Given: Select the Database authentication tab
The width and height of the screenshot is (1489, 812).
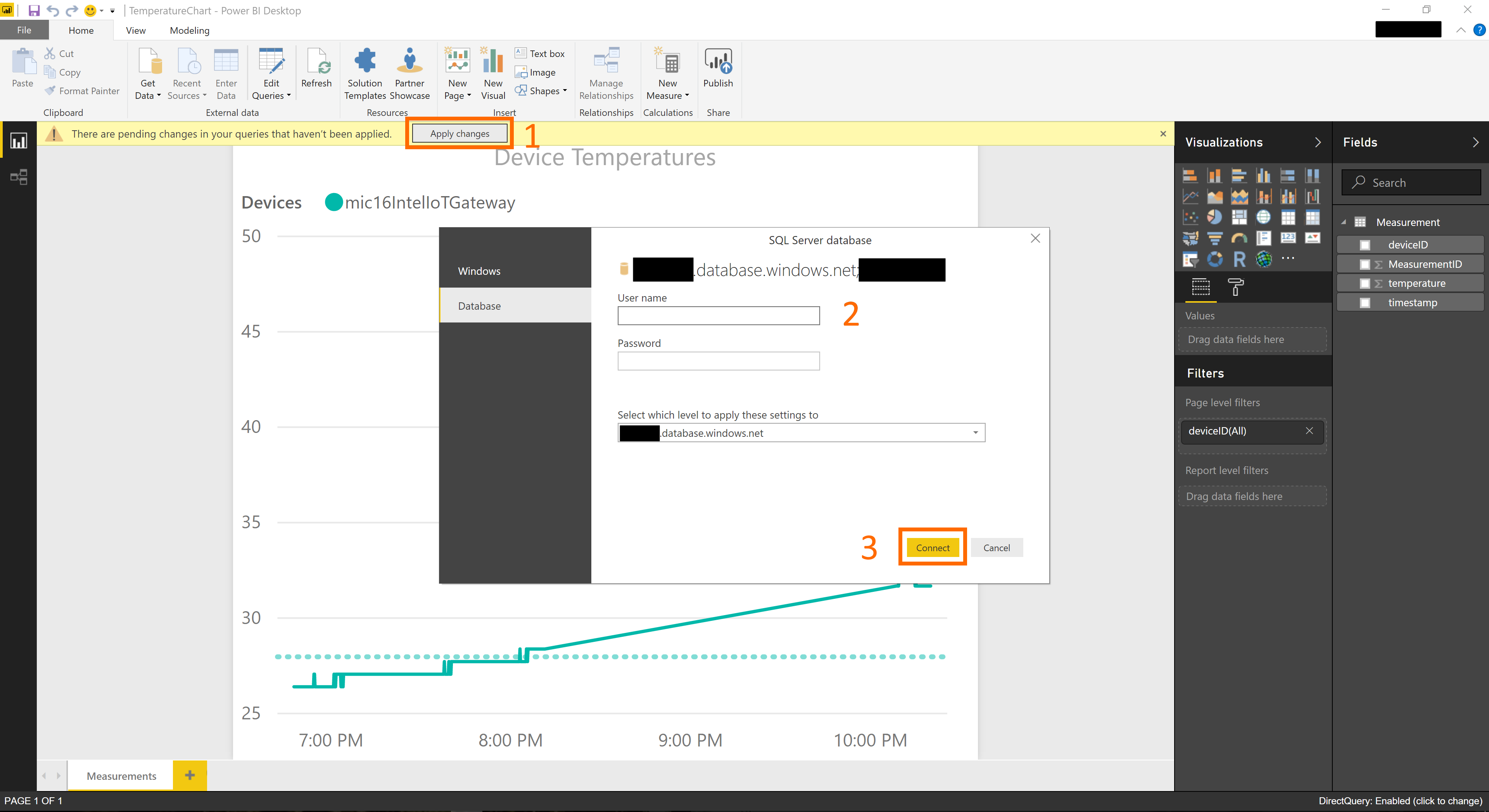Looking at the screenshot, I should tap(515, 306).
